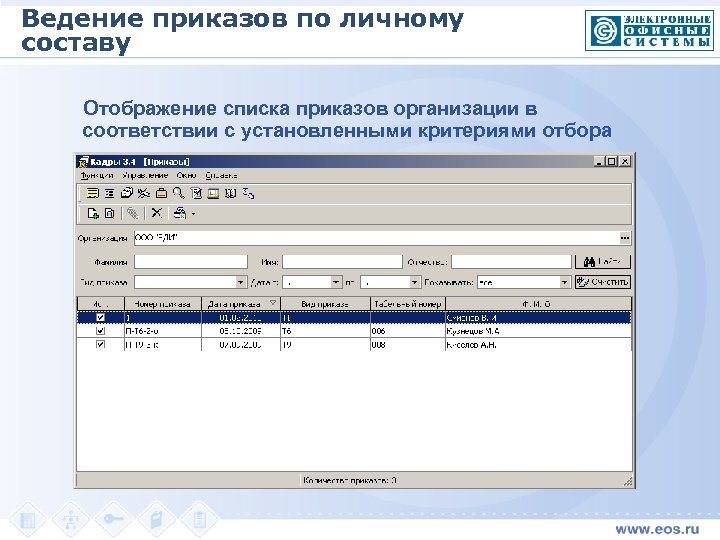Screen dimensions: 720x540
Task: Click the Табельный номер column header
Action: pos(408,304)
